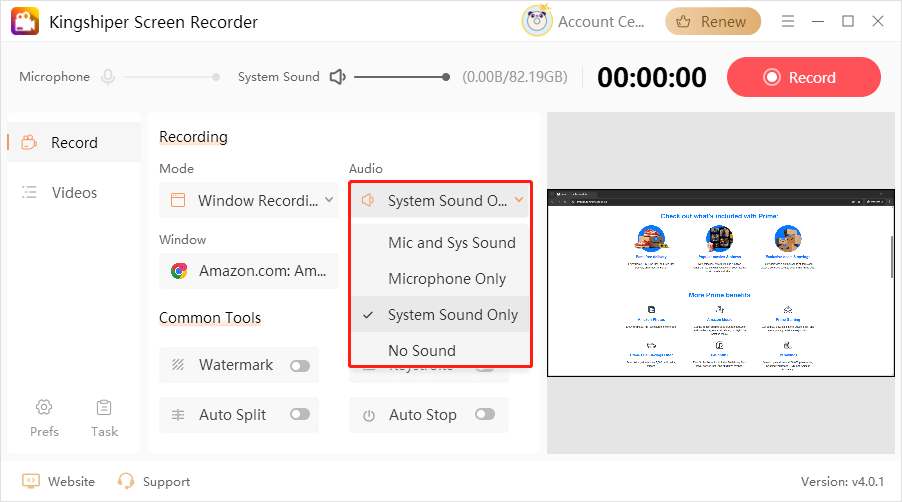The image size is (902, 502).
Task: Open the Task button
Action: tap(104, 418)
